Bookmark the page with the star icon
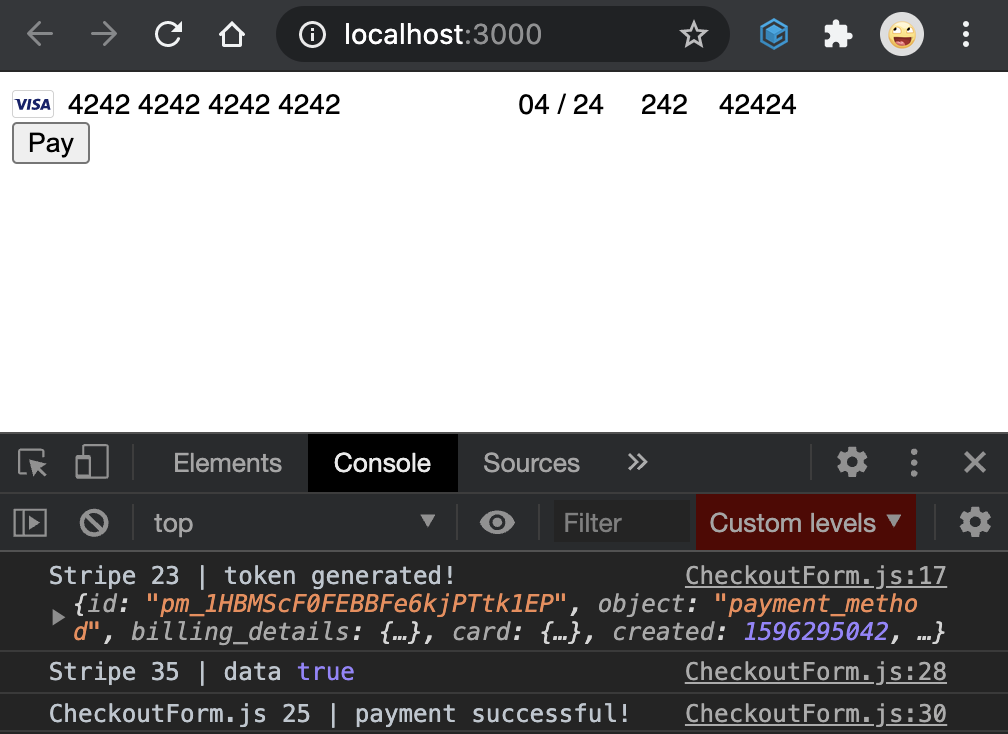 coord(694,33)
